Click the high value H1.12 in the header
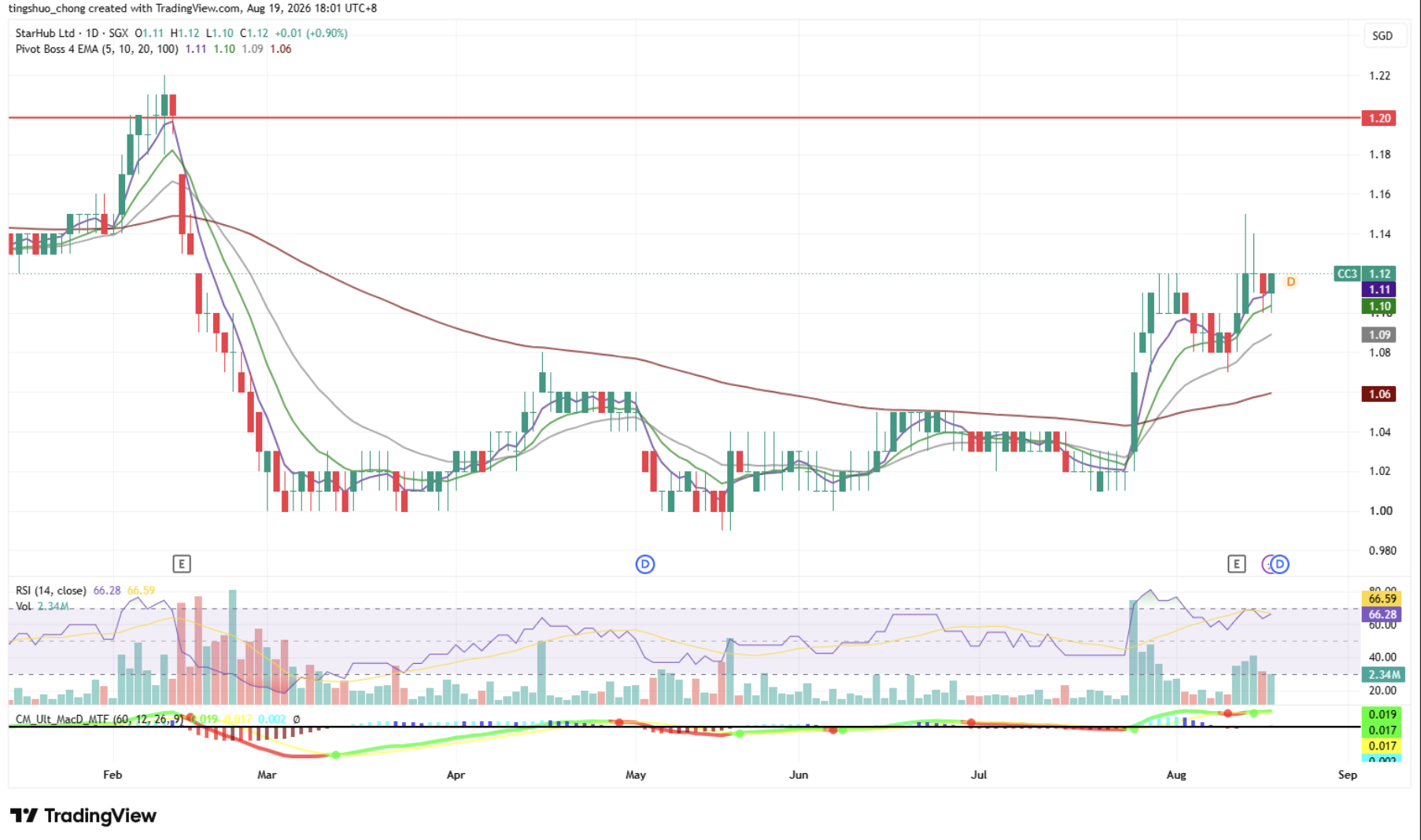 point(185,33)
